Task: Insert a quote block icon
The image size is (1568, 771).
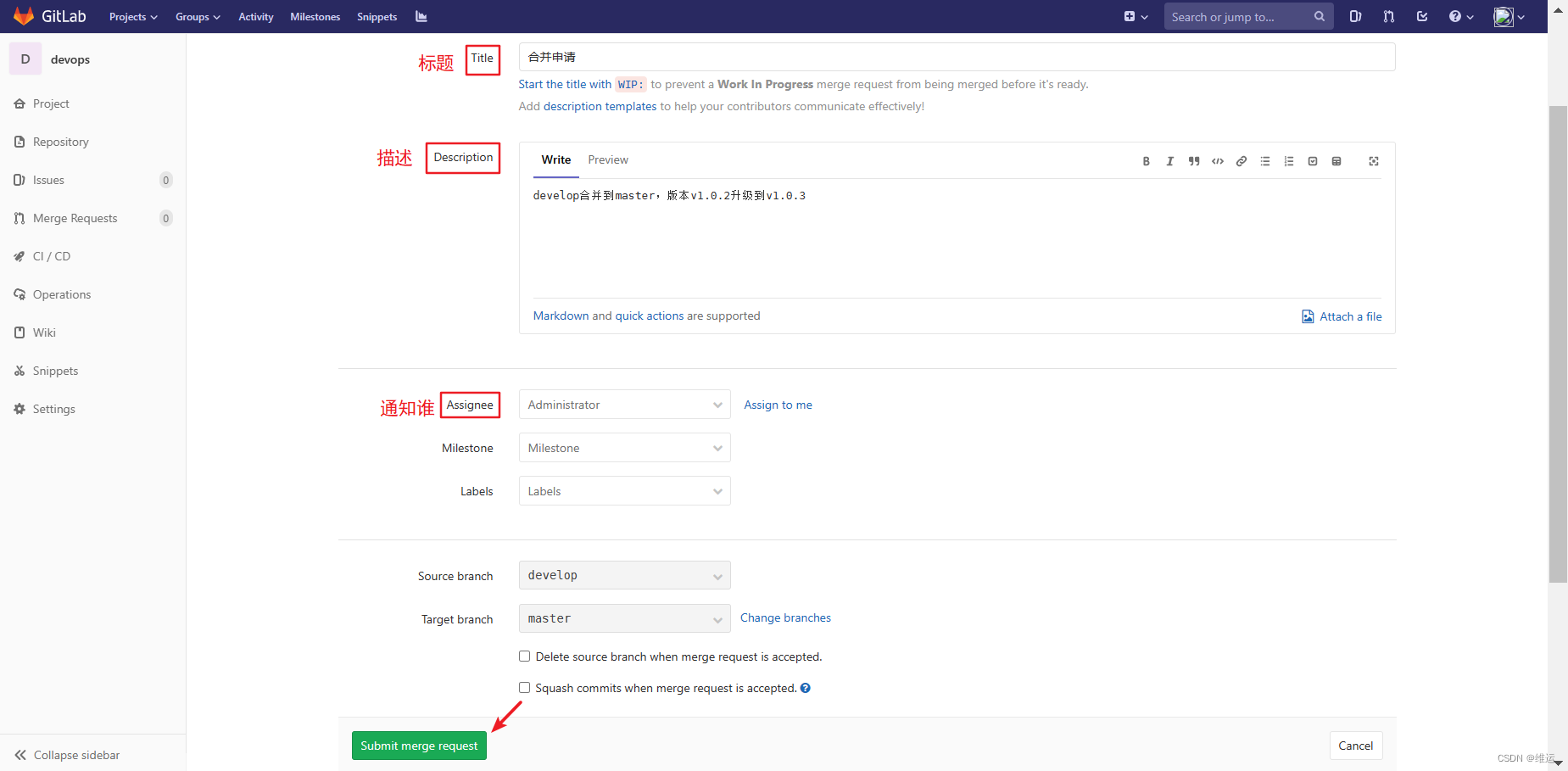Action: [x=1194, y=161]
